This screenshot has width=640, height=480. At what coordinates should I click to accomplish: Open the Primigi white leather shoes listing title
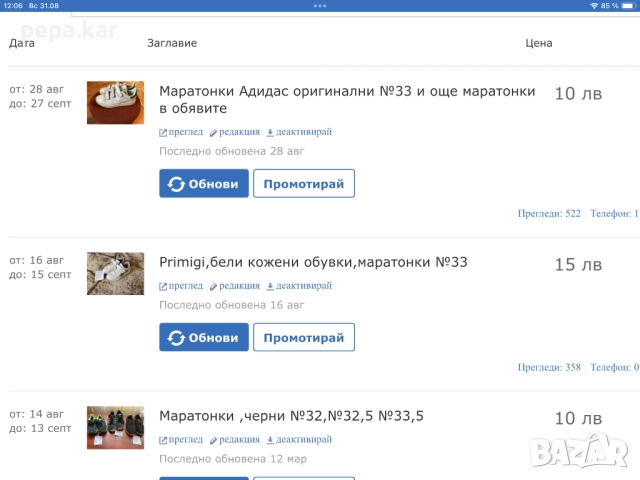tap(313, 262)
